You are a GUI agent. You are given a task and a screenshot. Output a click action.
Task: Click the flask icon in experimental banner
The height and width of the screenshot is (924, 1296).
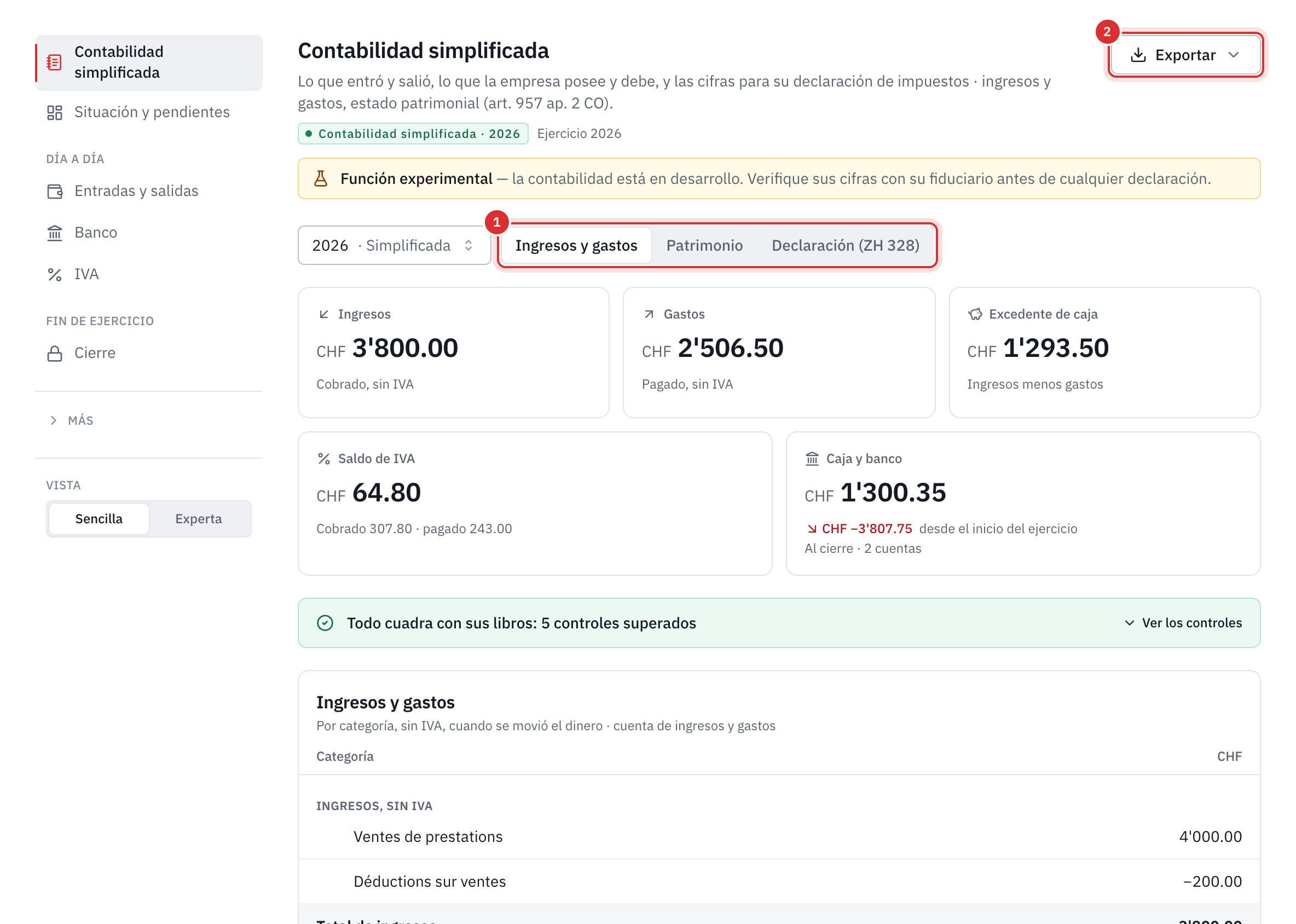(321, 178)
